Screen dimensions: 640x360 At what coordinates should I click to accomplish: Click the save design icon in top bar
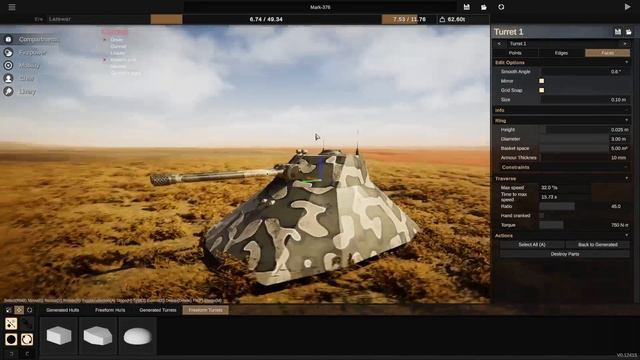click(467, 7)
